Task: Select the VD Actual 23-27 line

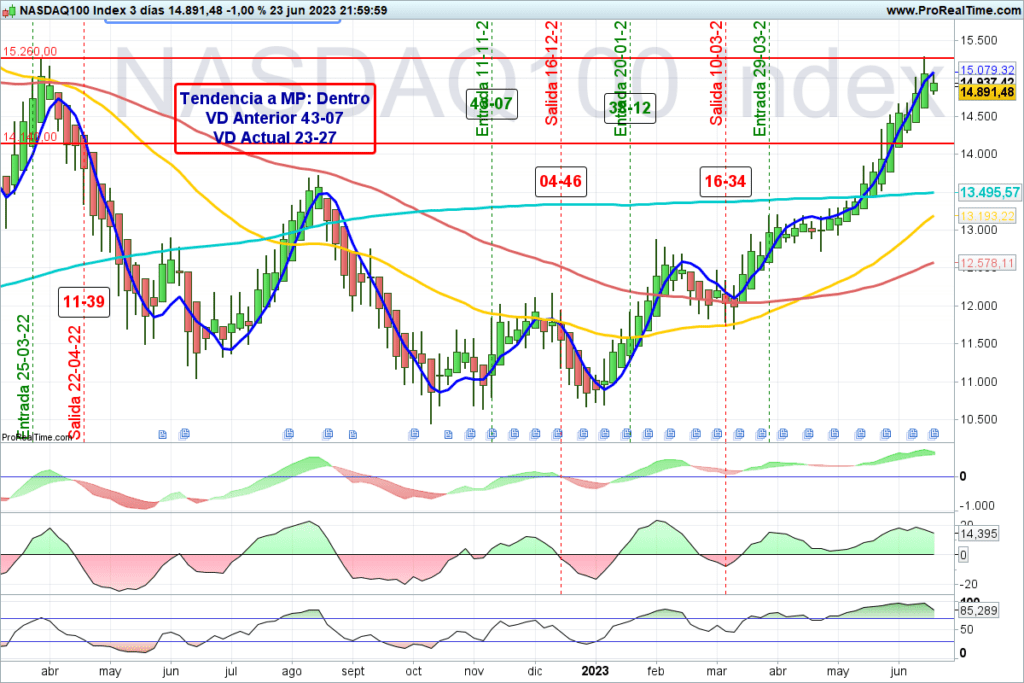Action: click(274, 138)
